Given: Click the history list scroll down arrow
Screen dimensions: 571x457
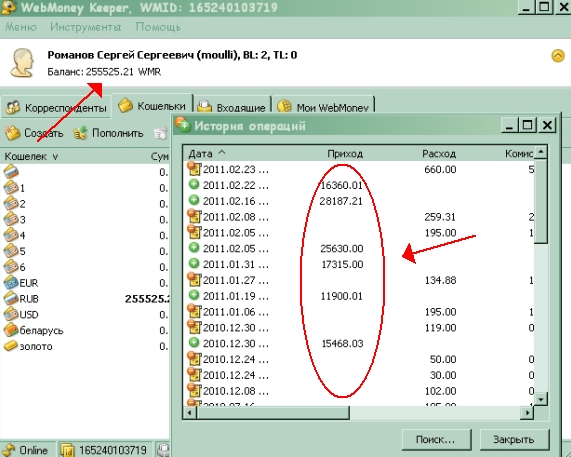Looking at the screenshot, I should click(x=540, y=399).
